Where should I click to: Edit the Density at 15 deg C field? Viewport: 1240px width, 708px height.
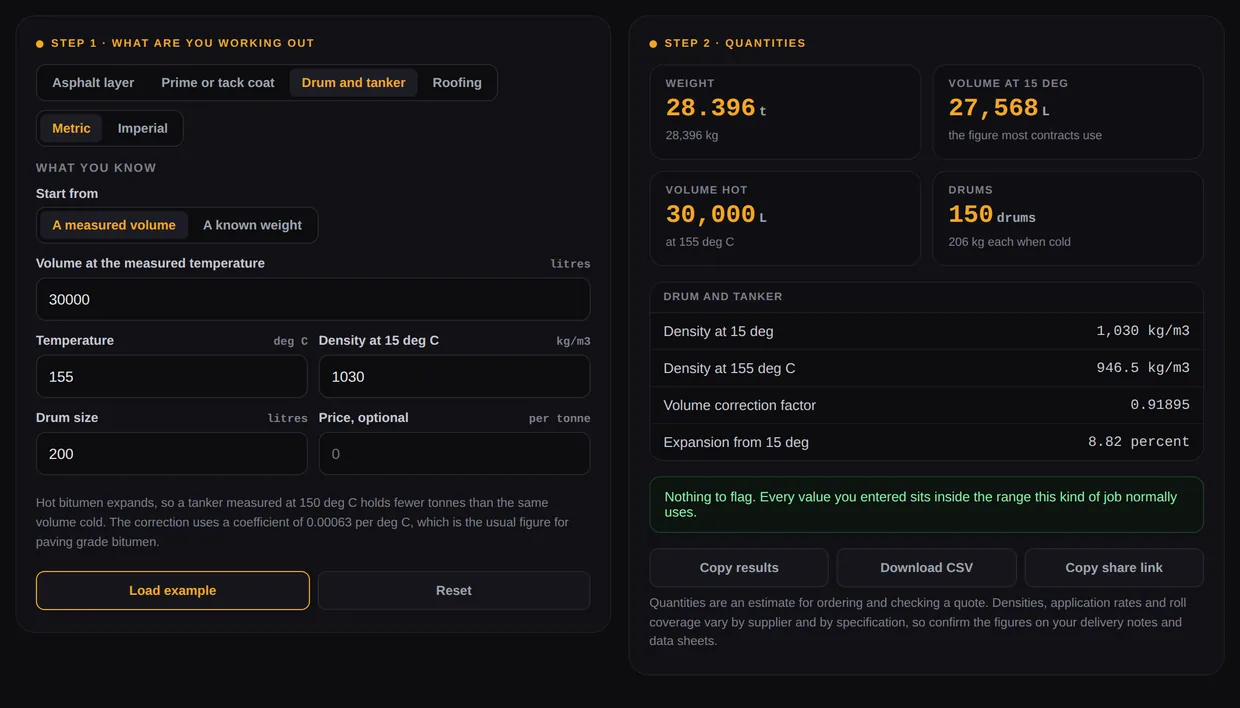pyautogui.click(x=454, y=376)
